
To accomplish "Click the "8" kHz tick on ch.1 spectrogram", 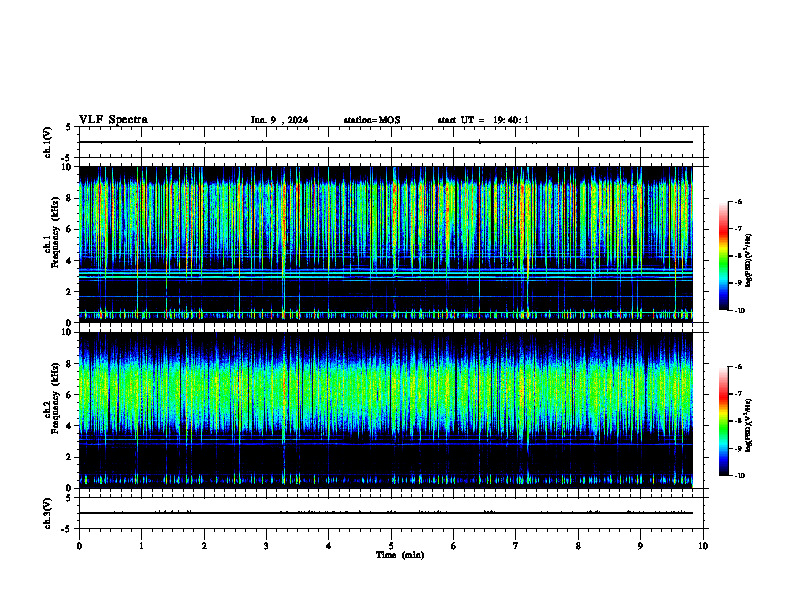I will (71, 198).
